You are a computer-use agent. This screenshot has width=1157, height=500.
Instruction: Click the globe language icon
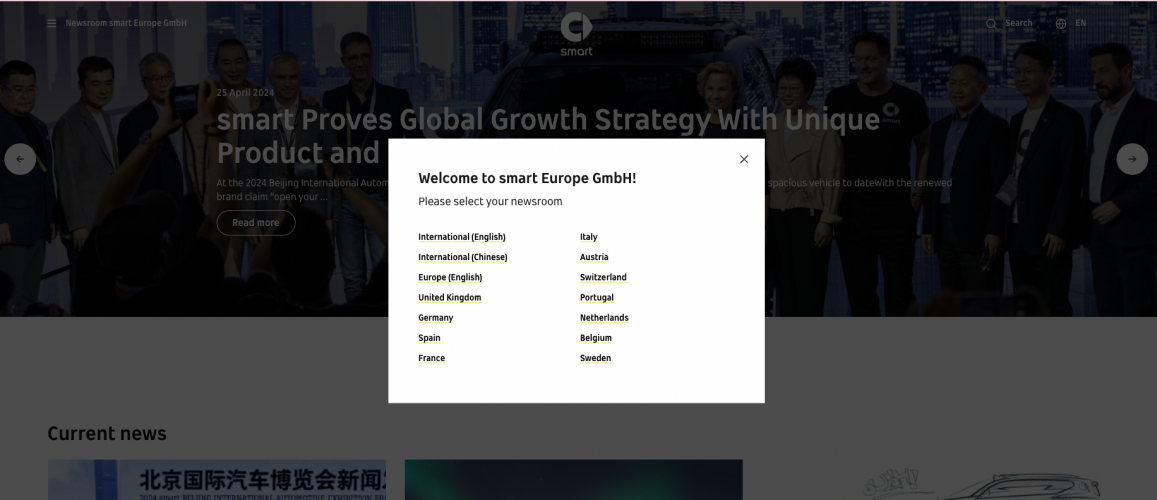point(1061,24)
